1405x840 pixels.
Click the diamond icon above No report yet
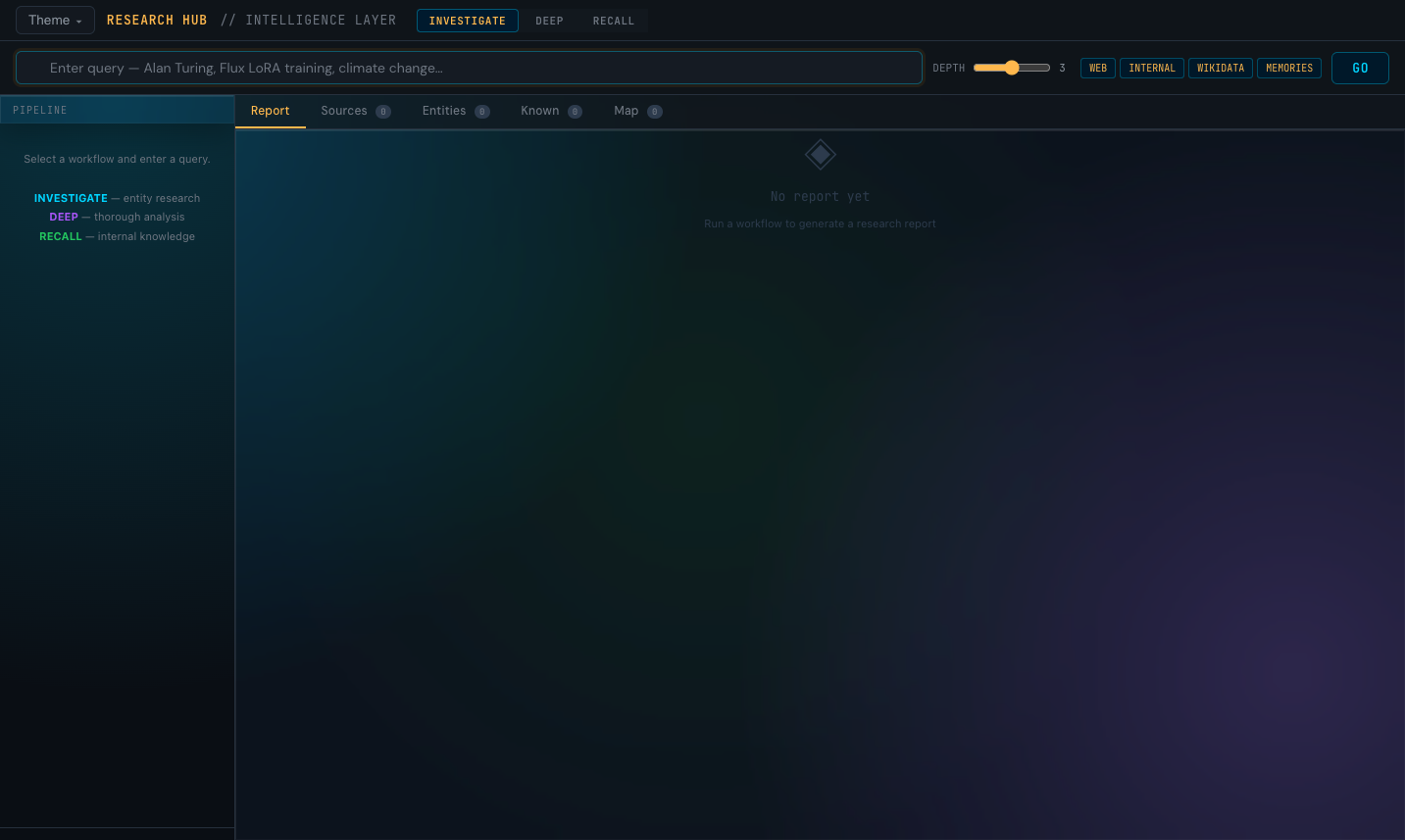tap(820, 155)
